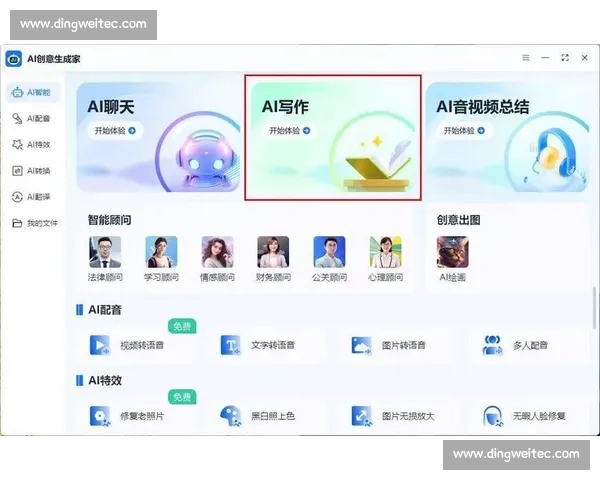Viewport: 600px width, 480px height.
Task: Open the 文字转语音 tool icon
Action: pyautogui.click(x=231, y=345)
